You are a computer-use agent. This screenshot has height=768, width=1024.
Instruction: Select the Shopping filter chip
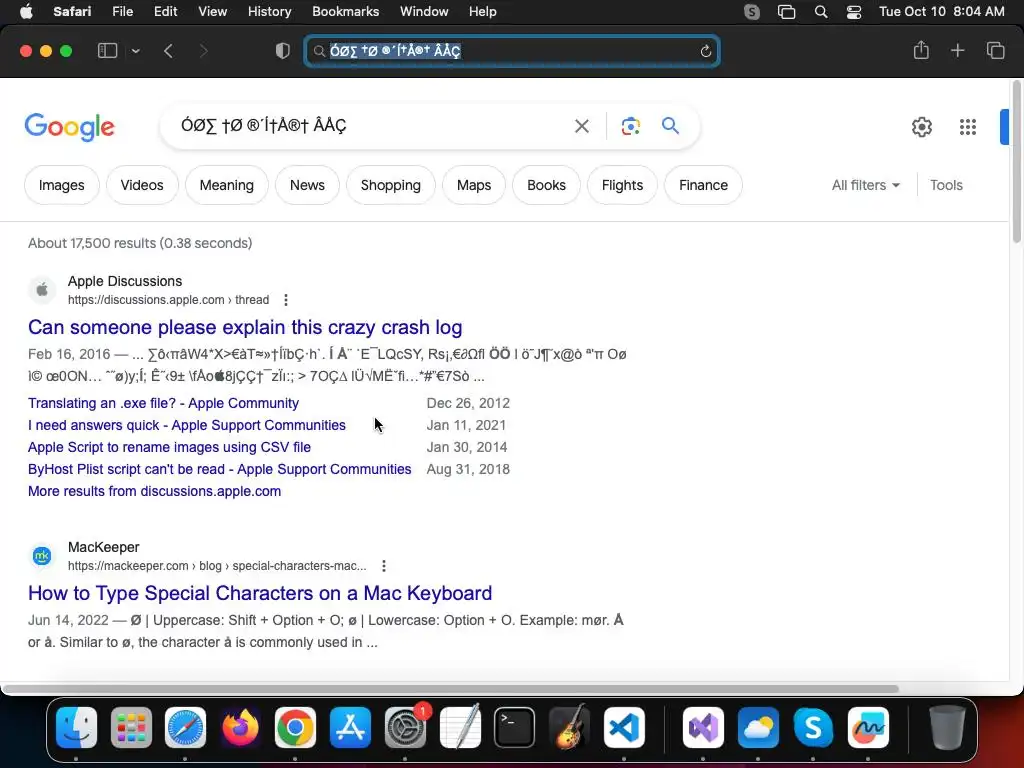[391, 185]
